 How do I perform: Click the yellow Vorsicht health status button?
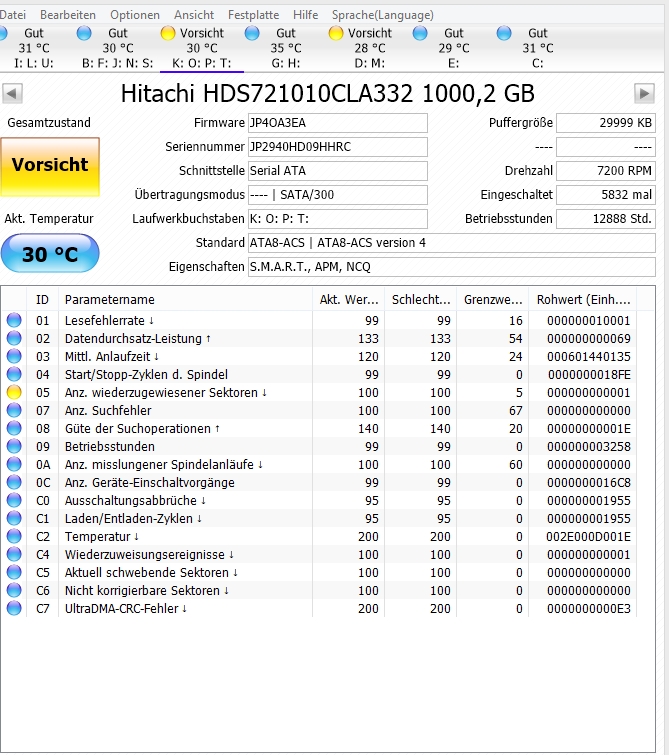click(50, 167)
